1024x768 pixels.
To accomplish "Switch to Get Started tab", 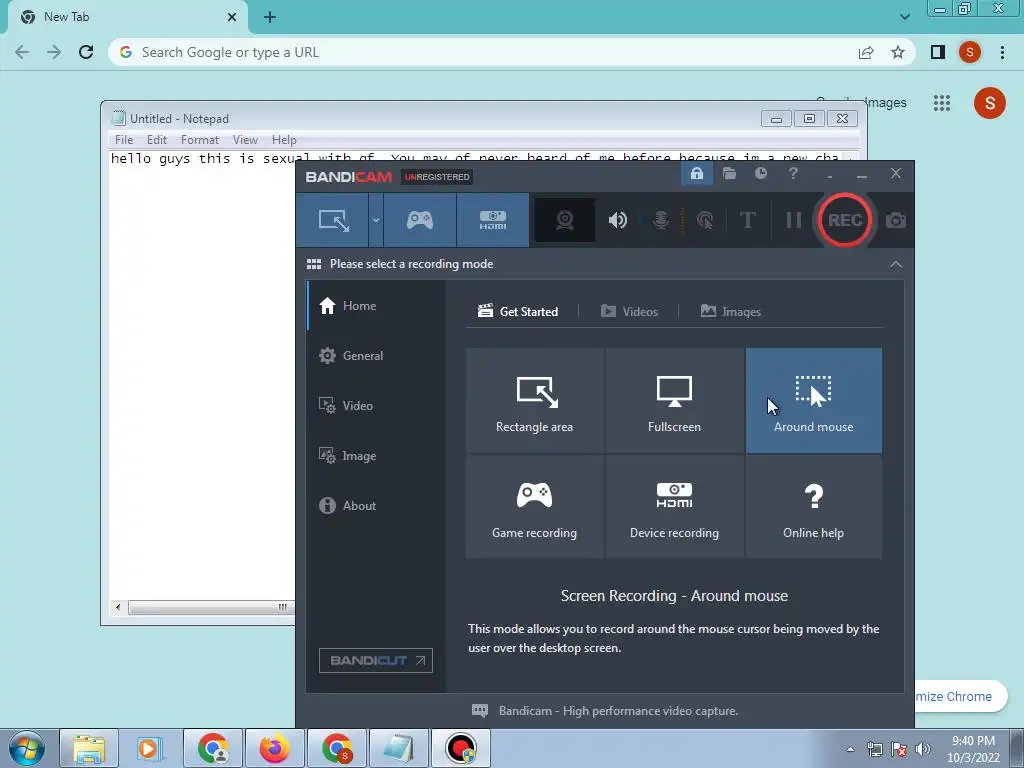I will (x=518, y=312).
